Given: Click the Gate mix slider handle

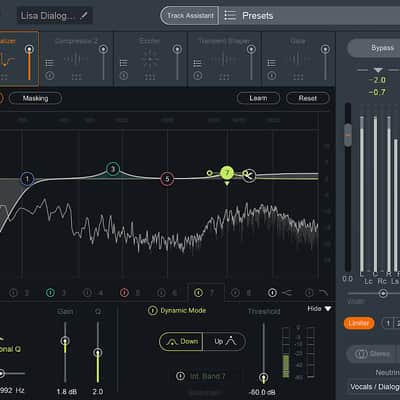Looking at the screenshot, I should click(325, 50).
